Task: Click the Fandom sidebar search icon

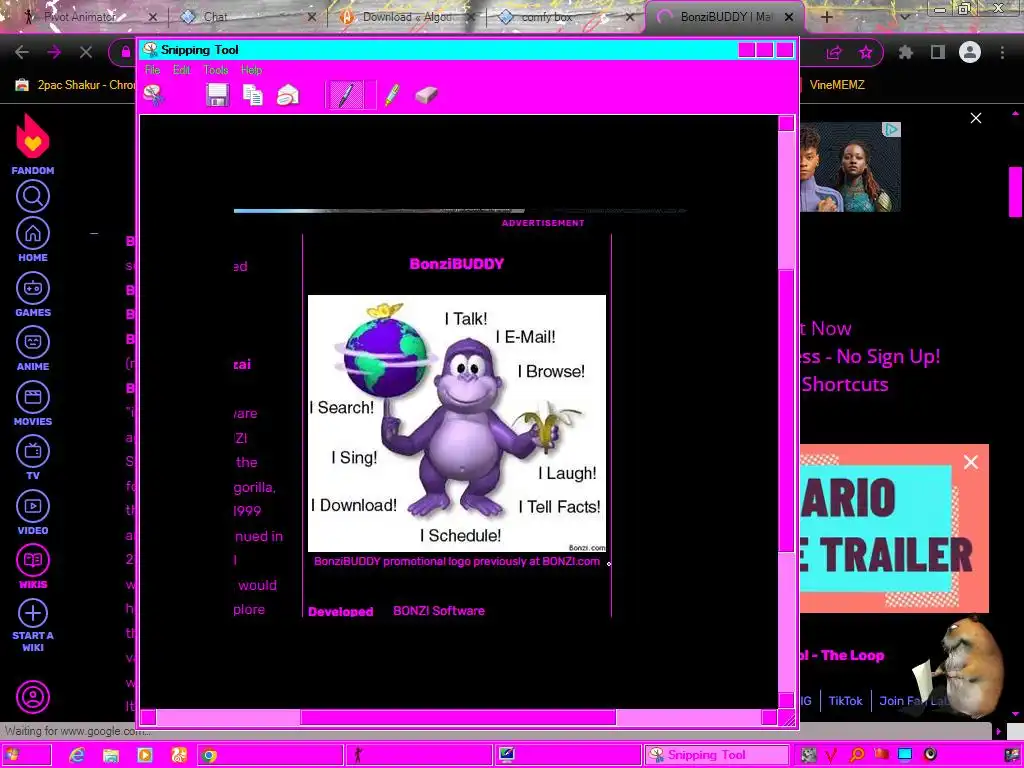Action: click(33, 196)
